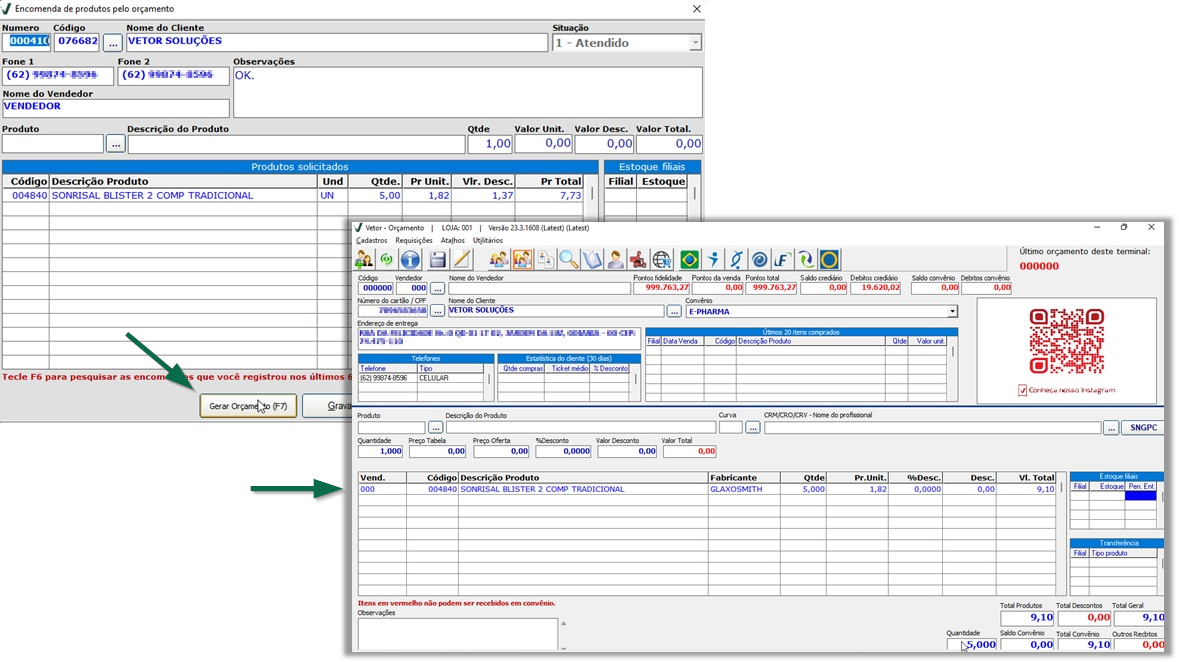The height and width of the screenshot is (662, 1179).
Task: Click the open book icon in toolbar
Action: [592, 260]
